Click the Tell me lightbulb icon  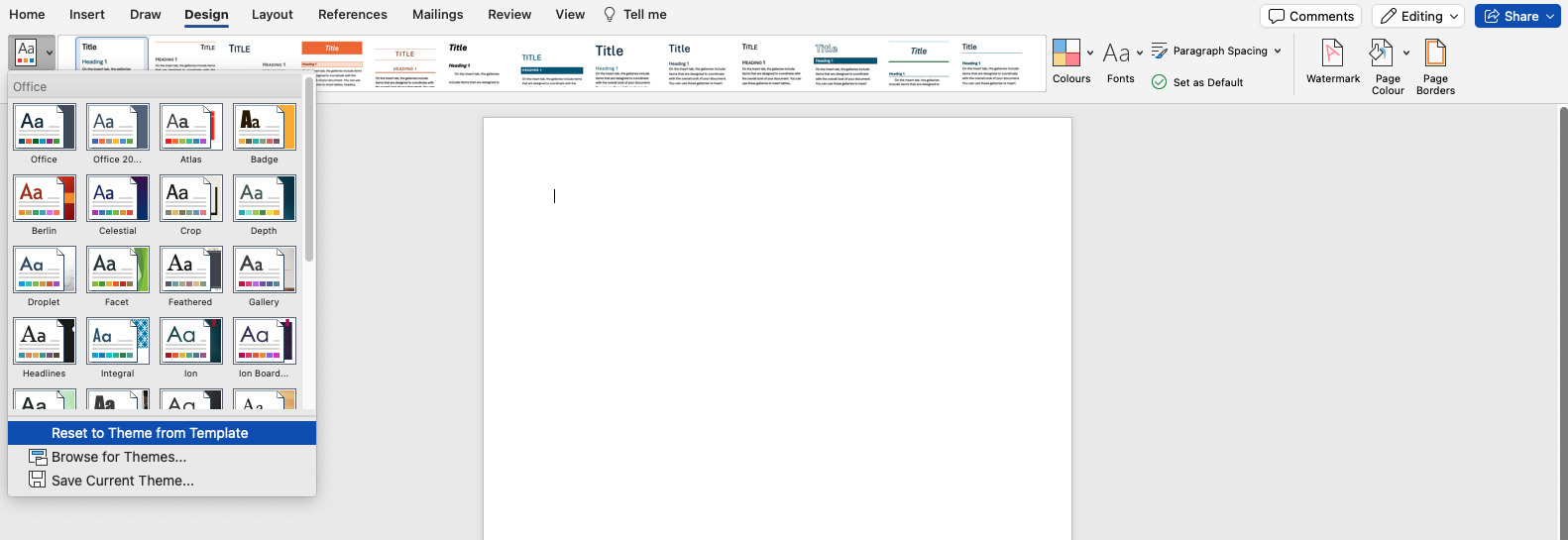tap(610, 15)
